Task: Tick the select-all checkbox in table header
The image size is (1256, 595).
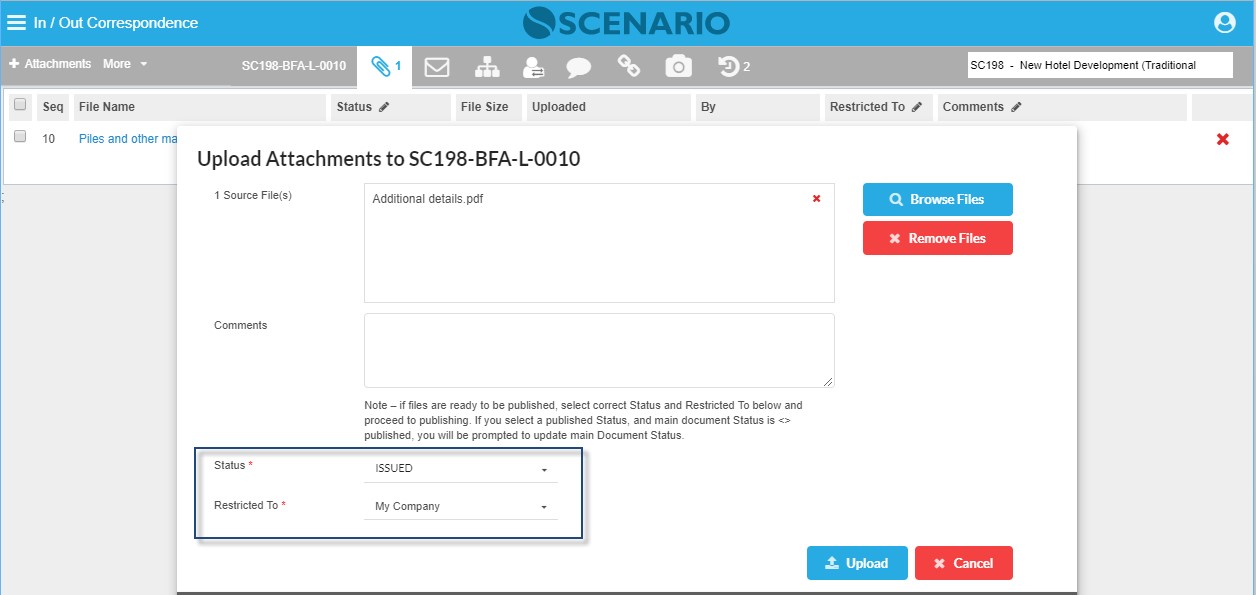Action: point(20,105)
